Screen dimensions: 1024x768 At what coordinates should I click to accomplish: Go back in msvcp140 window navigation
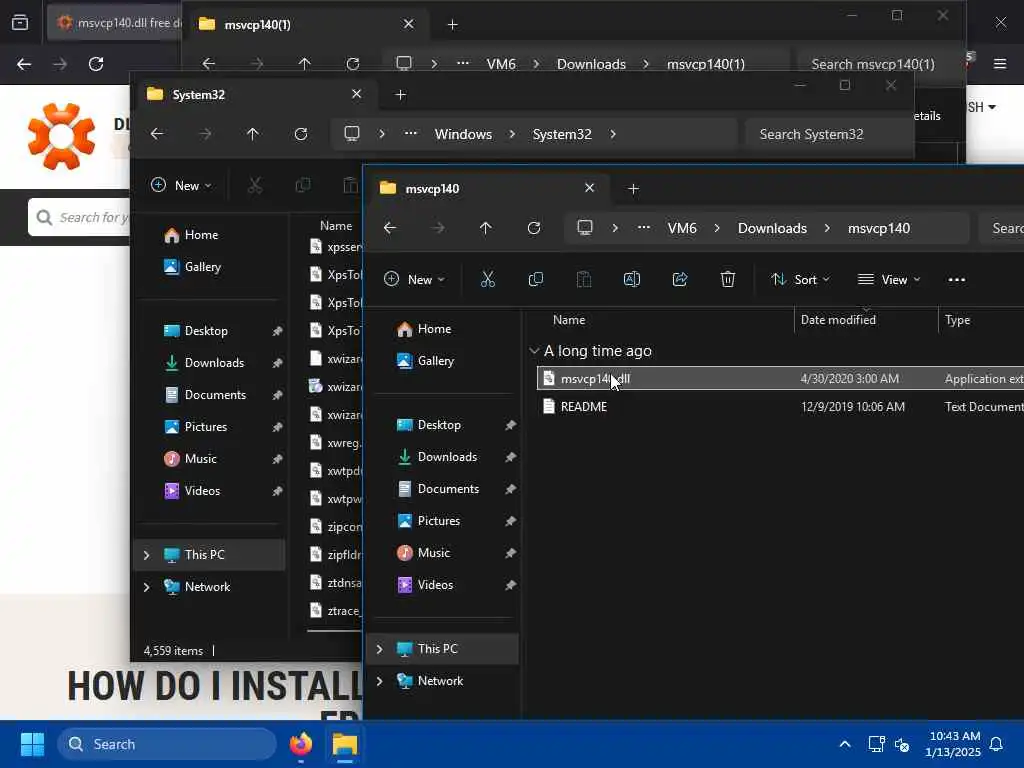(390, 228)
